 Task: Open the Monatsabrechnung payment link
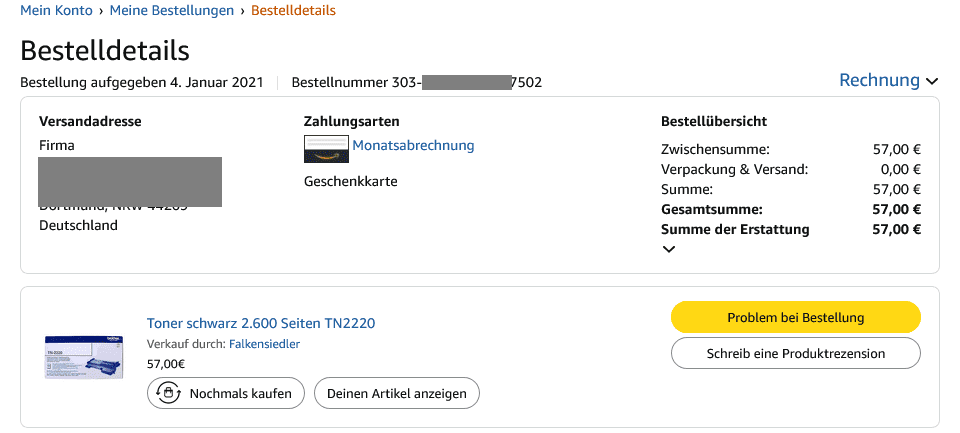[413, 146]
